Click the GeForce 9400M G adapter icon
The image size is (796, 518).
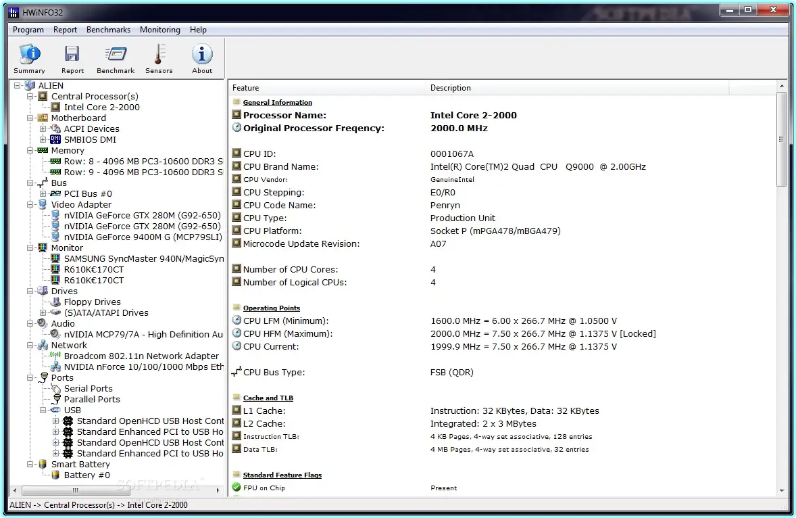[x=55, y=237]
